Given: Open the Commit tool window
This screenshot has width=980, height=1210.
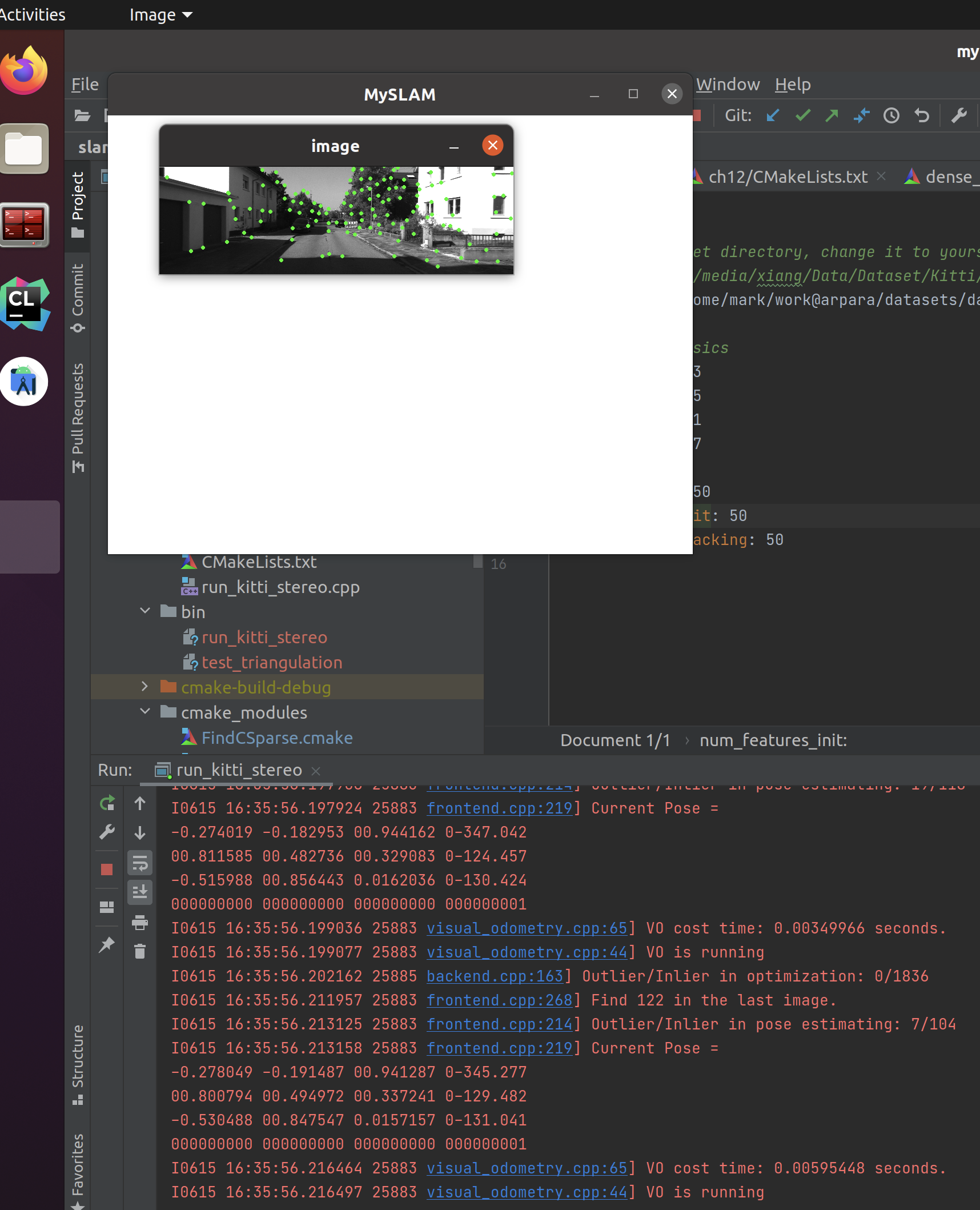Looking at the screenshot, I should click(x=78, y=298).
